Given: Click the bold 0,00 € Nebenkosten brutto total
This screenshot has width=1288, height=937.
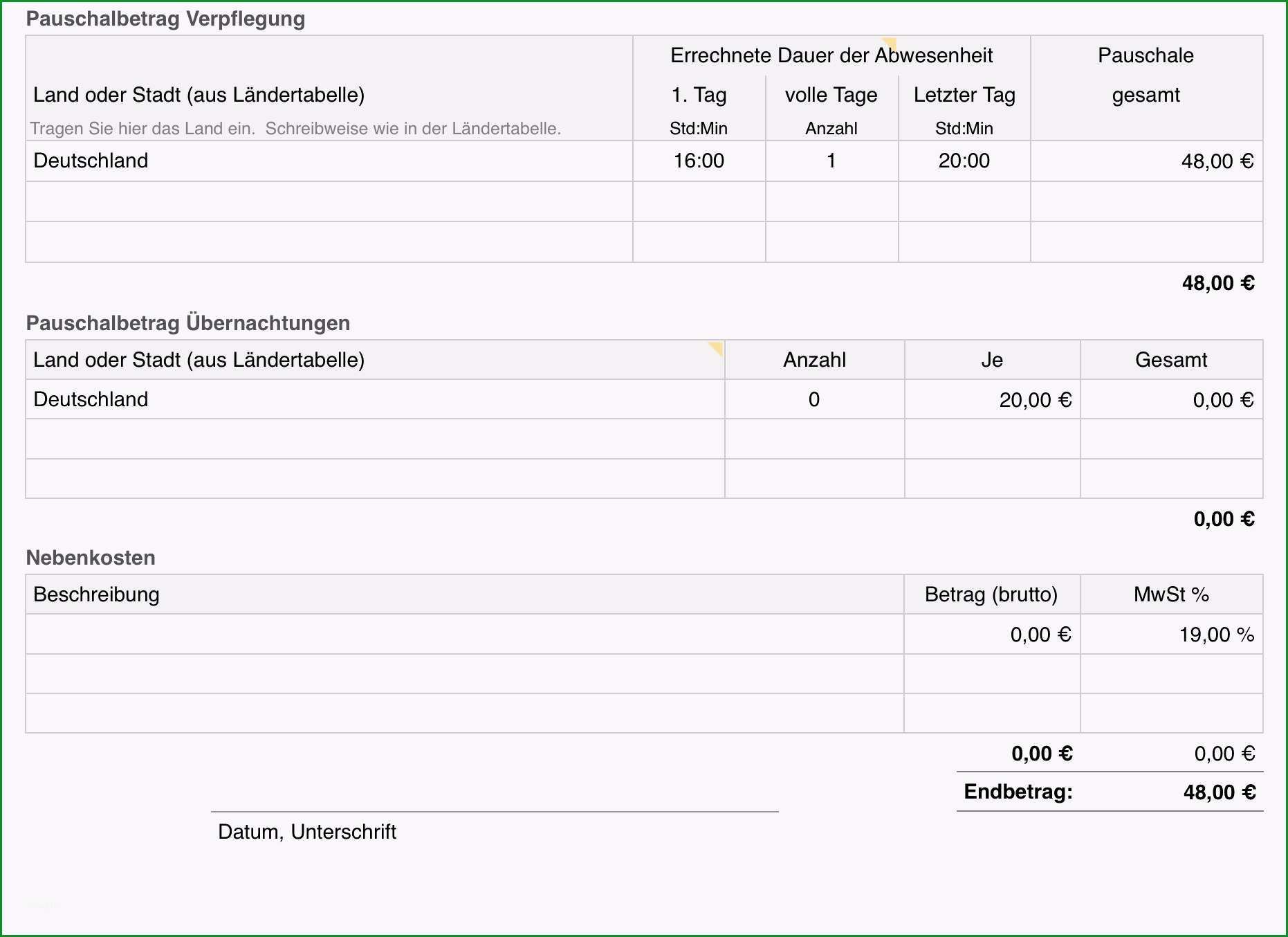Looking at the screenshot, I should (1042, 754).
